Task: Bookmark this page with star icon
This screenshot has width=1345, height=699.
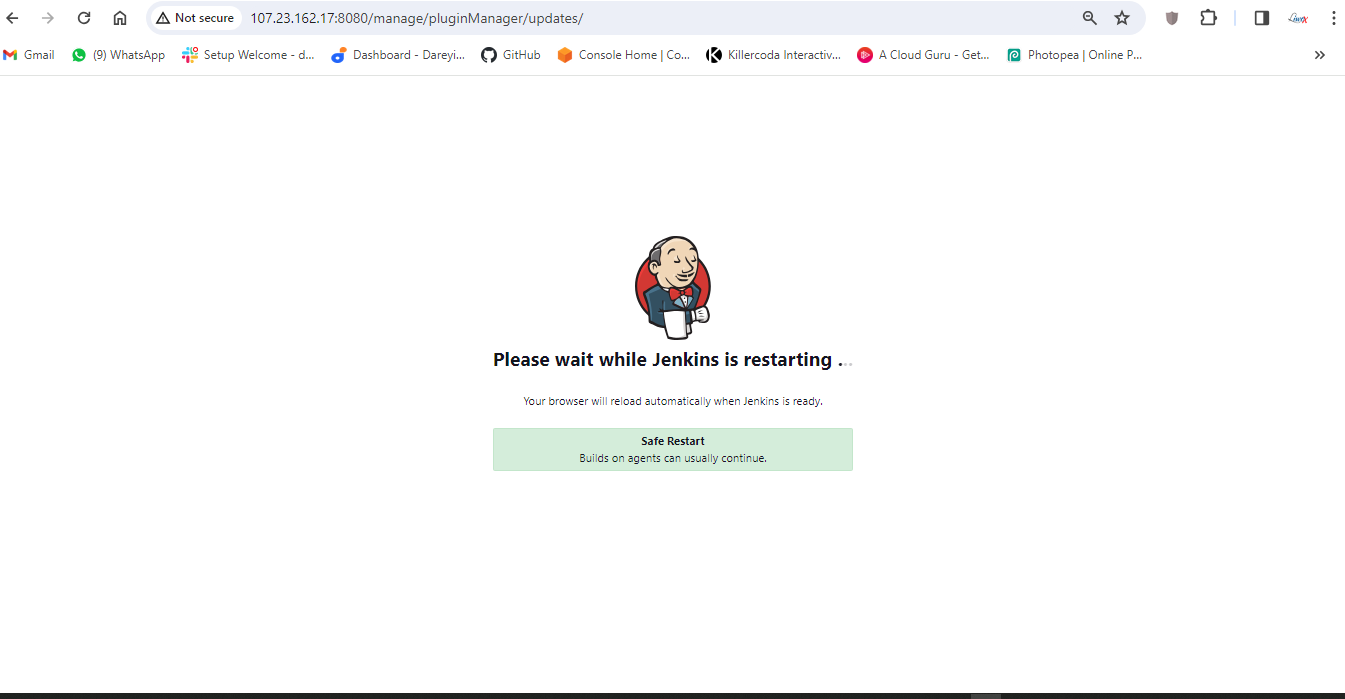Action: [x=1122, y=18]
